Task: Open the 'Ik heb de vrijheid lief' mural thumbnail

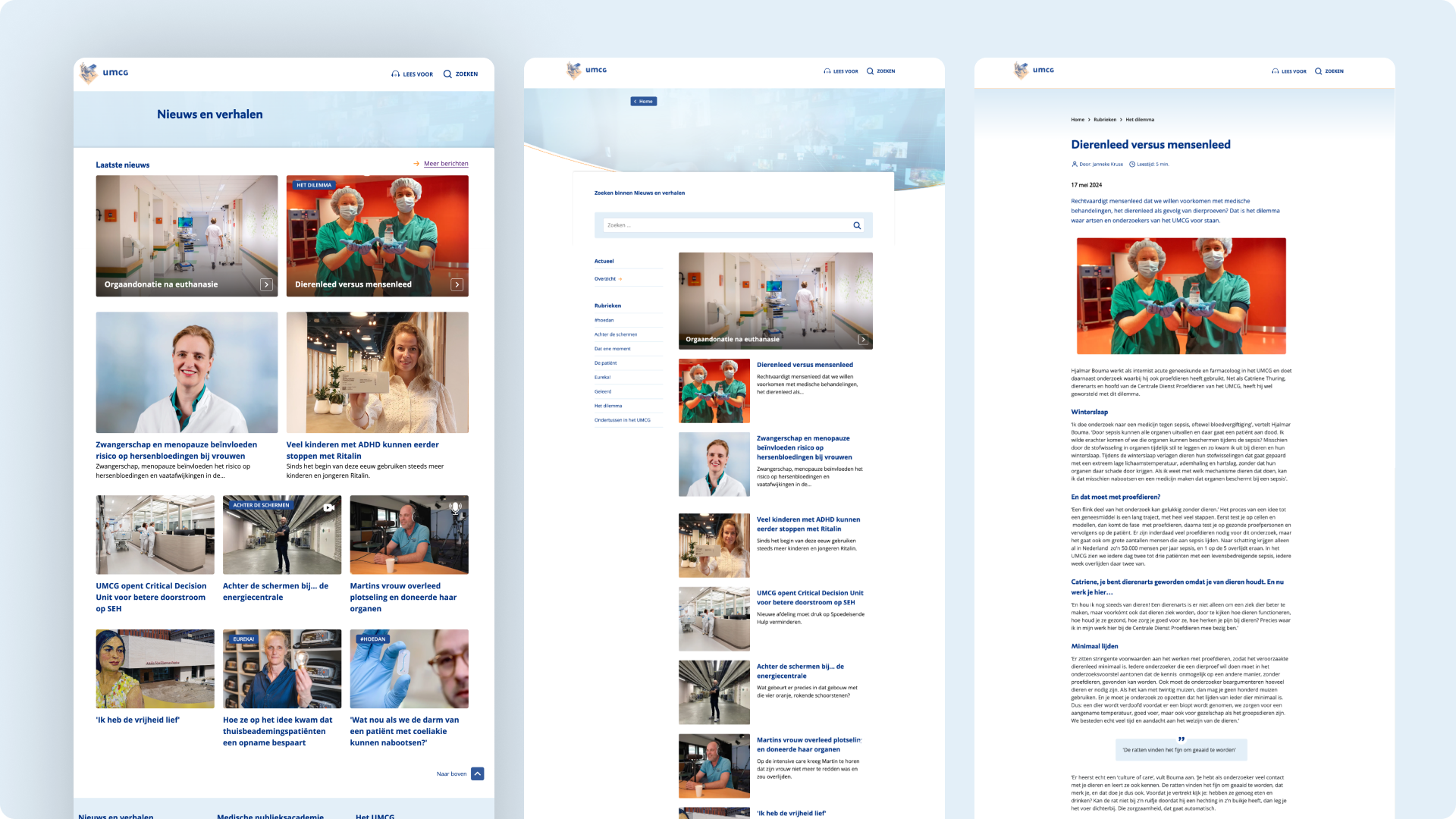Action: (x=155, y=669)
